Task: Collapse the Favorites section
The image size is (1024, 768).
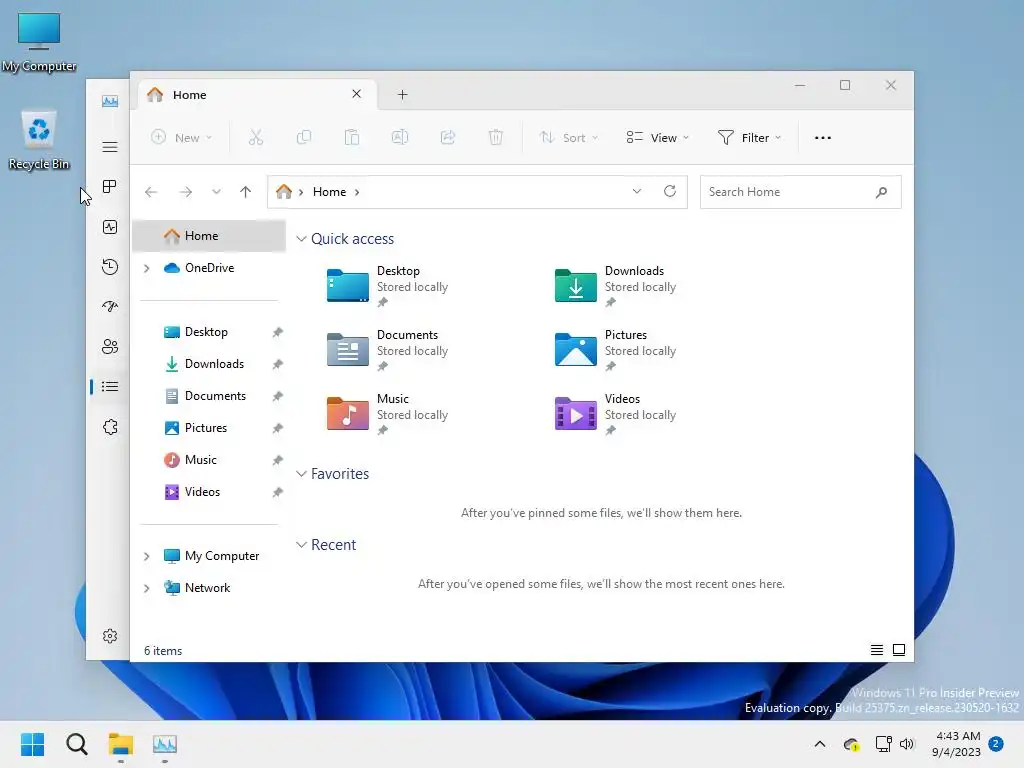Action: point(301,473)
